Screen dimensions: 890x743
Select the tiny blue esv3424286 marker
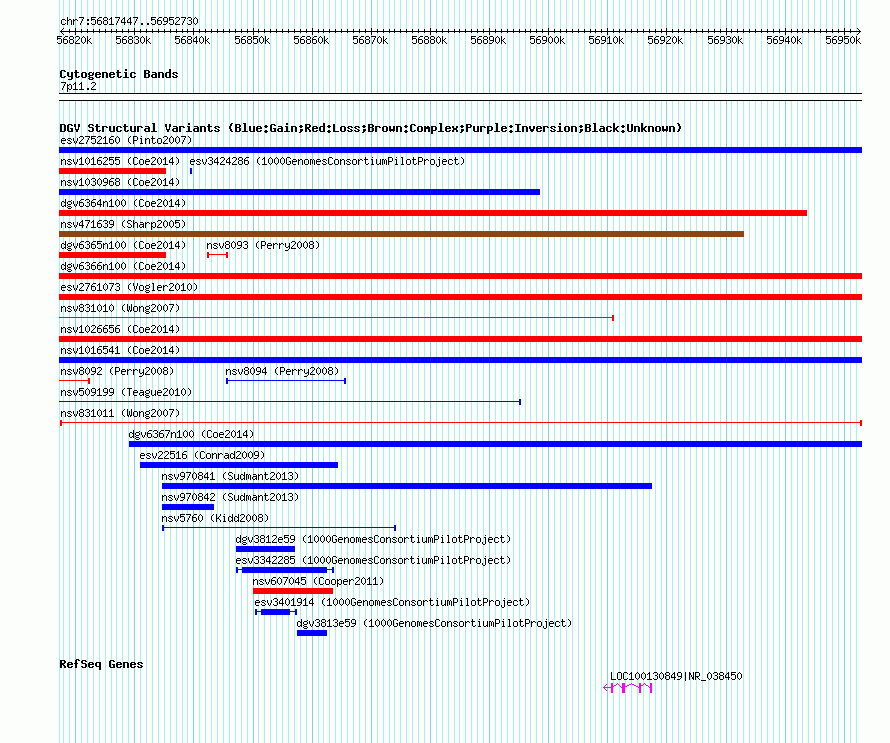191,171
